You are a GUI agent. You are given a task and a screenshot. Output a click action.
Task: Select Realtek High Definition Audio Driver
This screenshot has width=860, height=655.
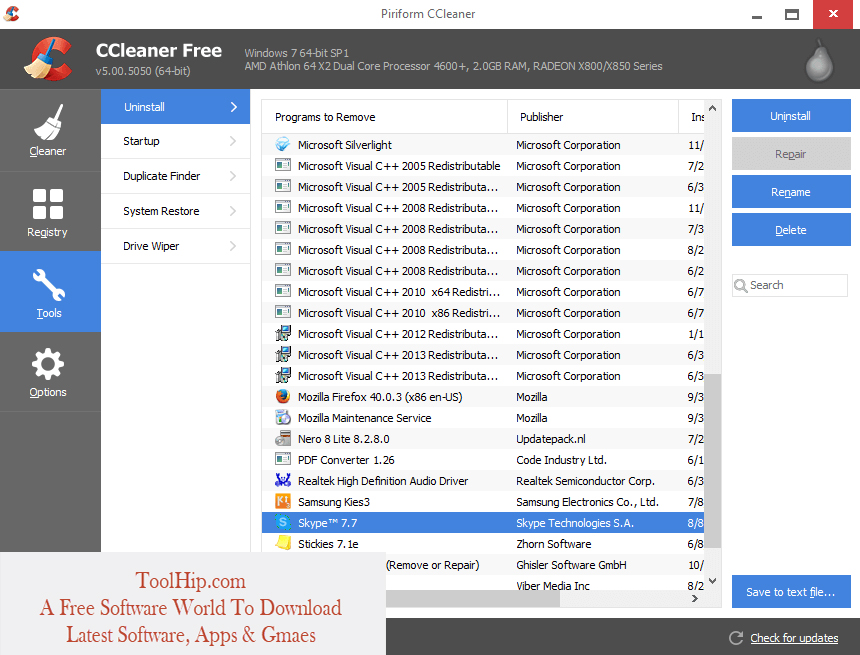(x=483, y=481)
